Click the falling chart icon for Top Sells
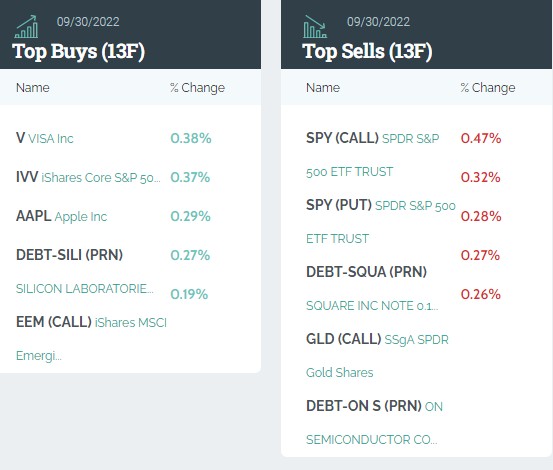Image resolution: width=553 pixels, height=470 pixels. click(315, 26)
